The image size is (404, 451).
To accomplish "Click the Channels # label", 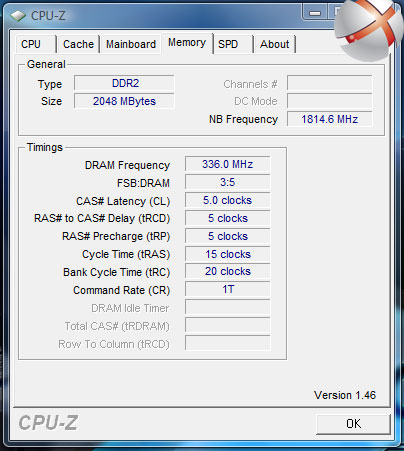I will pyautogui.click(x=250, y=84).
